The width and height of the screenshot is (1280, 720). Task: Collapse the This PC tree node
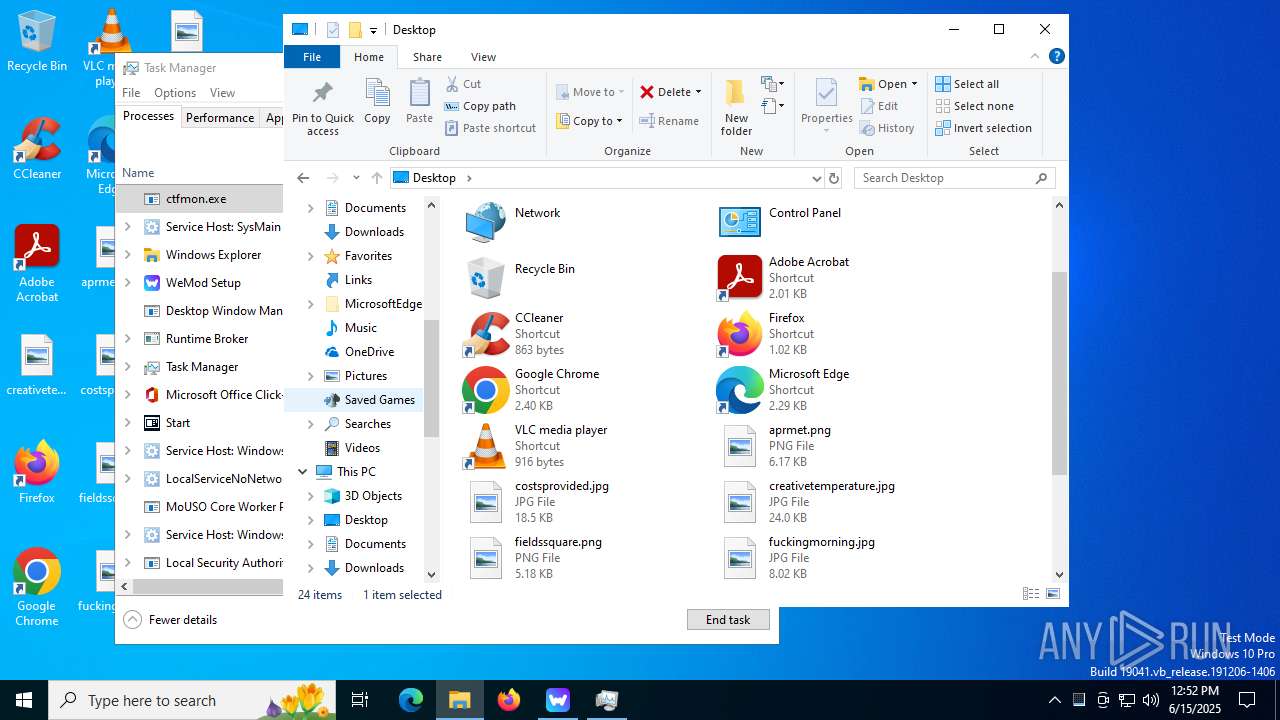pyautogui.click(x=303, y=472)
